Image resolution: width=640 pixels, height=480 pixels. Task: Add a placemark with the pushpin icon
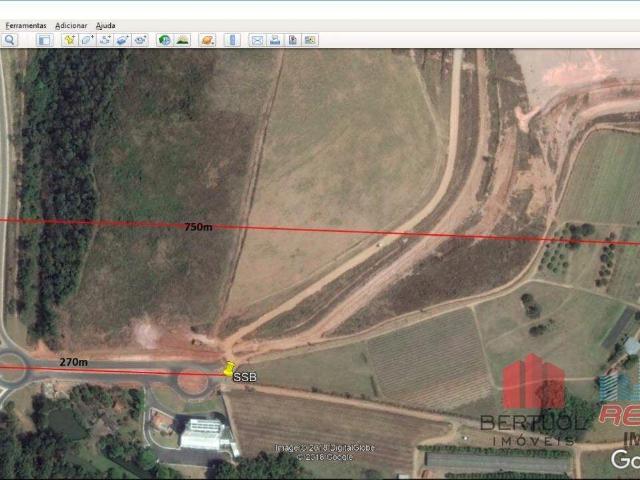(70, 40)
